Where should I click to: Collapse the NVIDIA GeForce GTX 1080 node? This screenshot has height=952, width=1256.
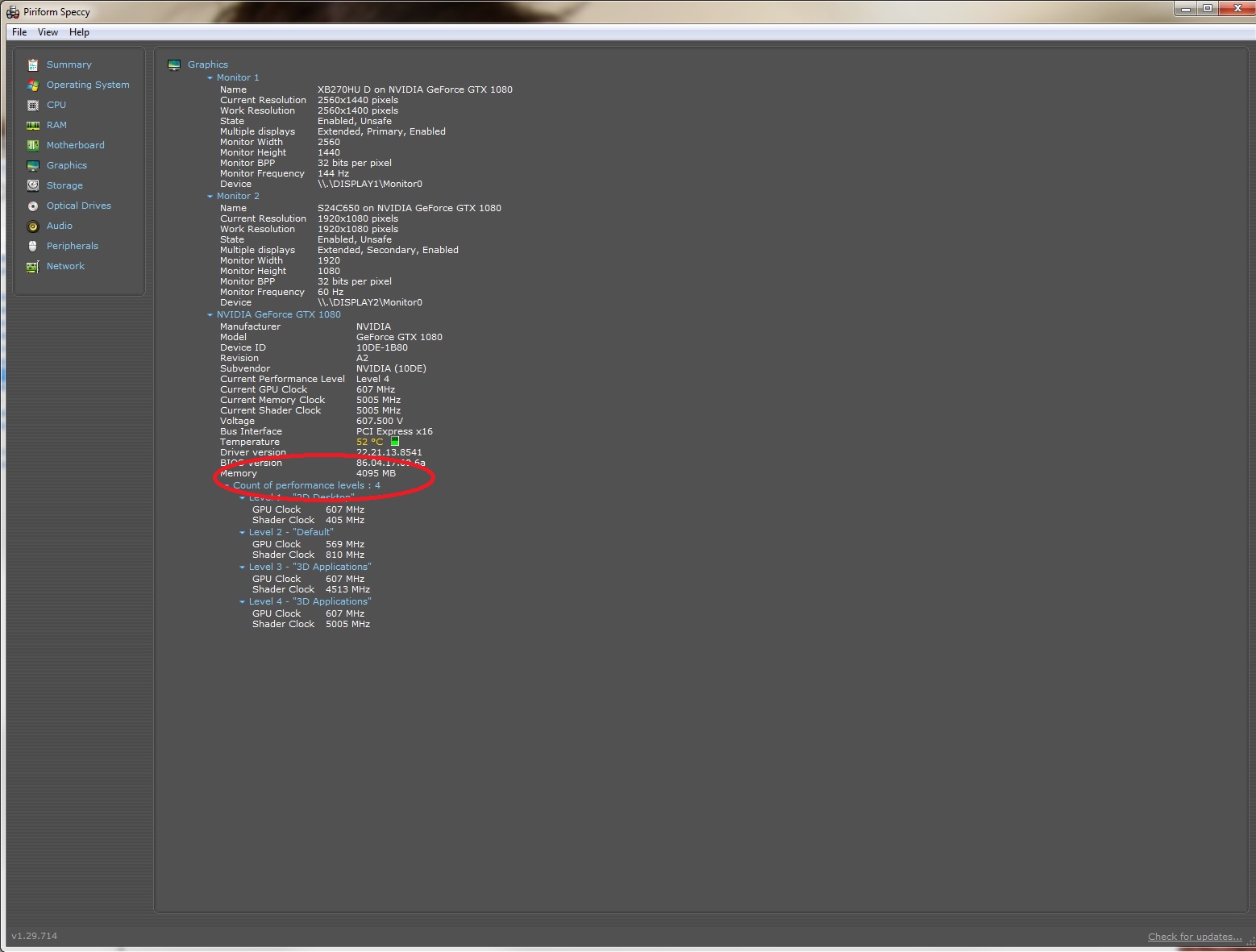pyautogui.click(x=210, y=315)
